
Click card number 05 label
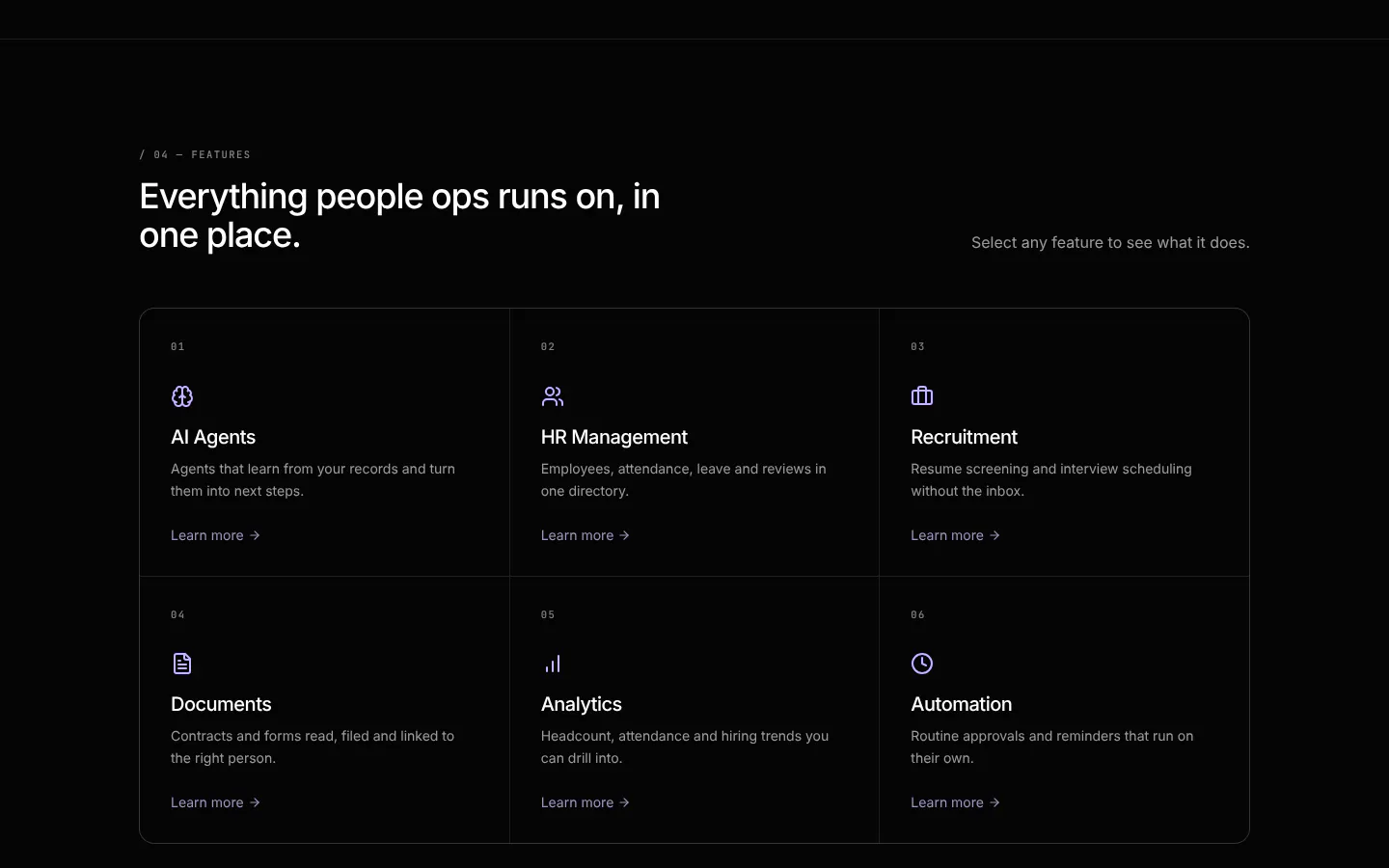click(x=548, y=614)
